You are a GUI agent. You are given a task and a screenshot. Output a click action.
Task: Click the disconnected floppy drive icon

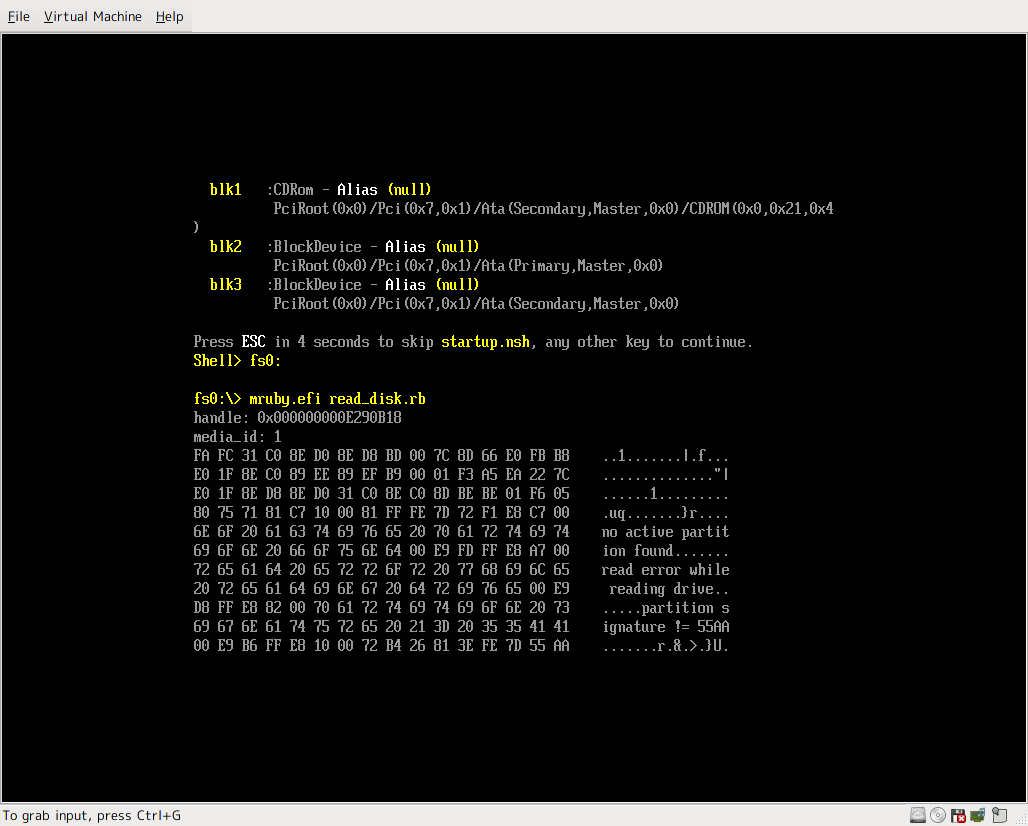(x=958, y=815)
